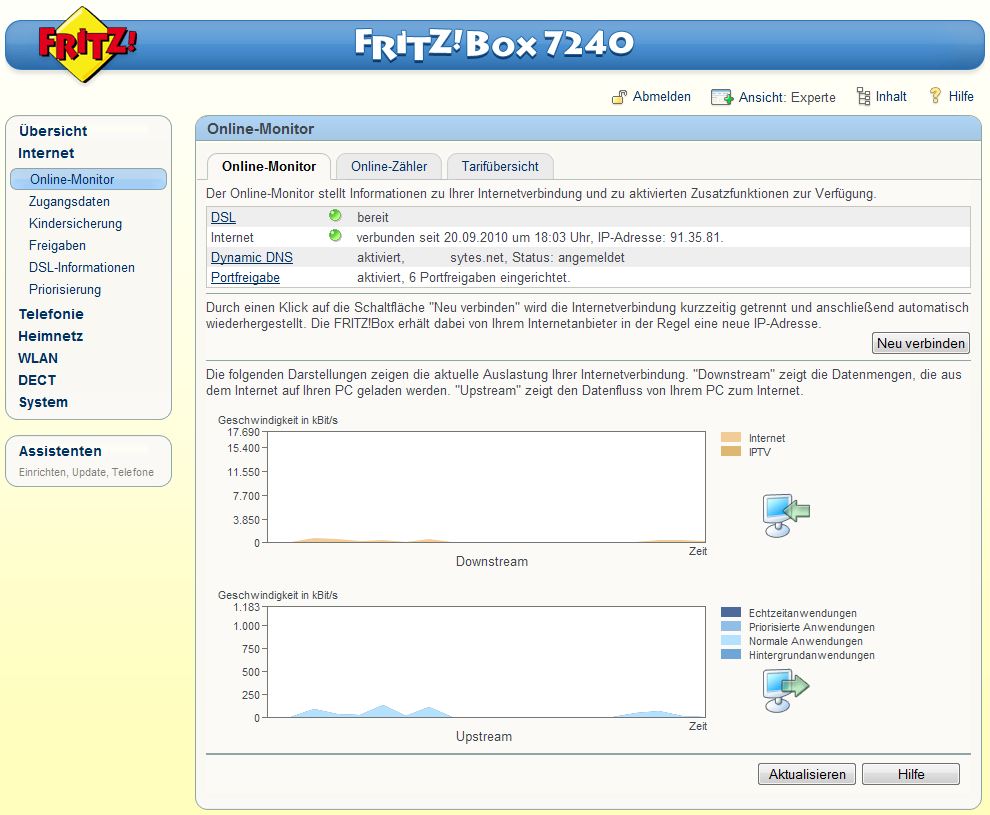
Task: Click the Inhalt tree icon
Action: pos(863,97)
